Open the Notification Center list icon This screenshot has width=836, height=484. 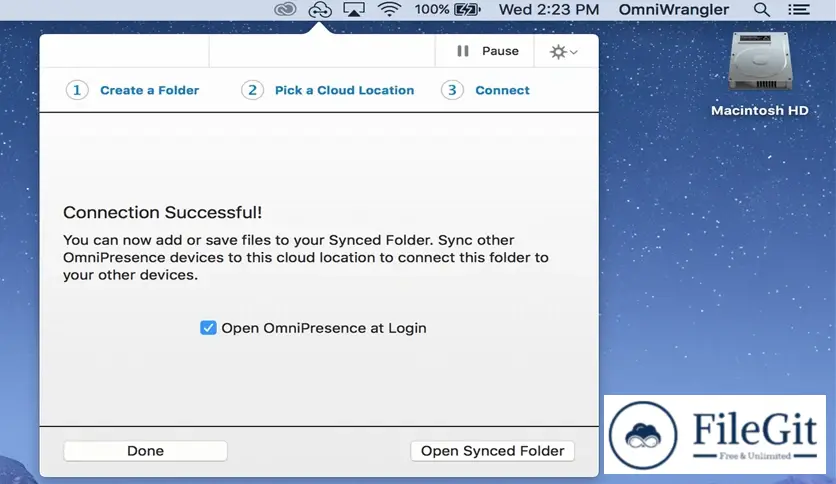[799, 10]
